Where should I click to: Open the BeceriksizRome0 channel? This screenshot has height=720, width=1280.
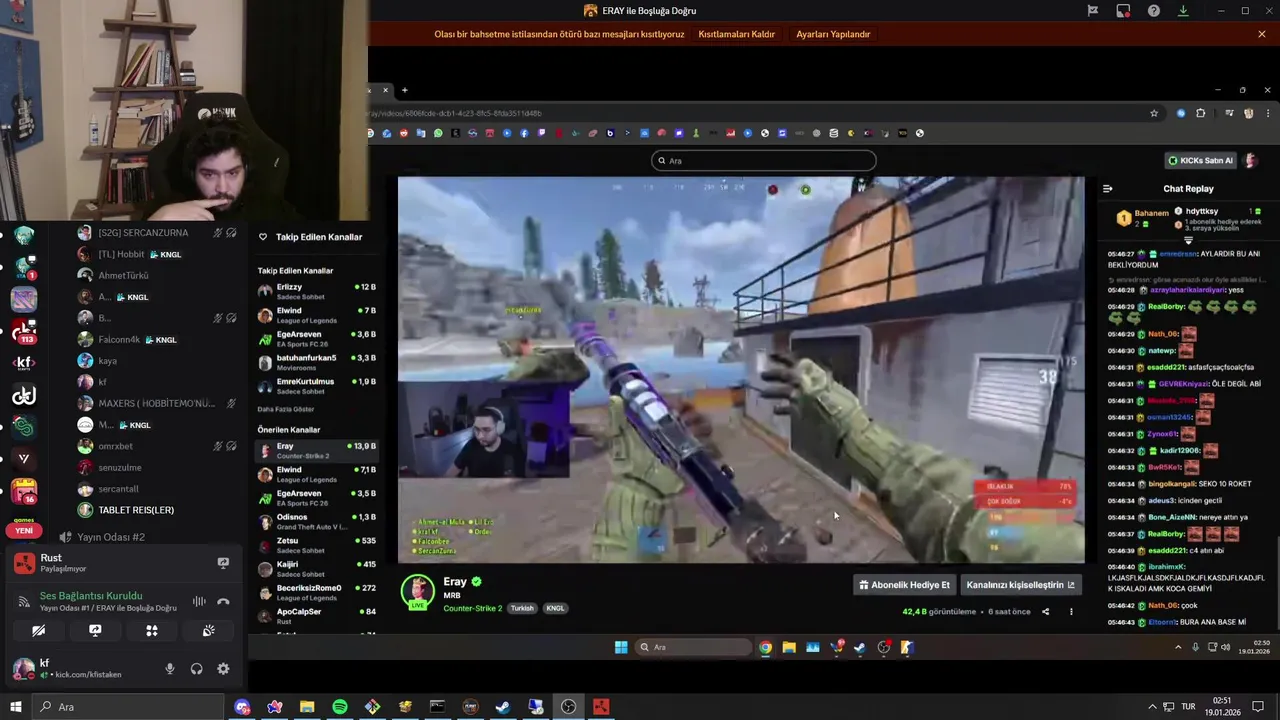pyautogui.click(x=316, y=592)
